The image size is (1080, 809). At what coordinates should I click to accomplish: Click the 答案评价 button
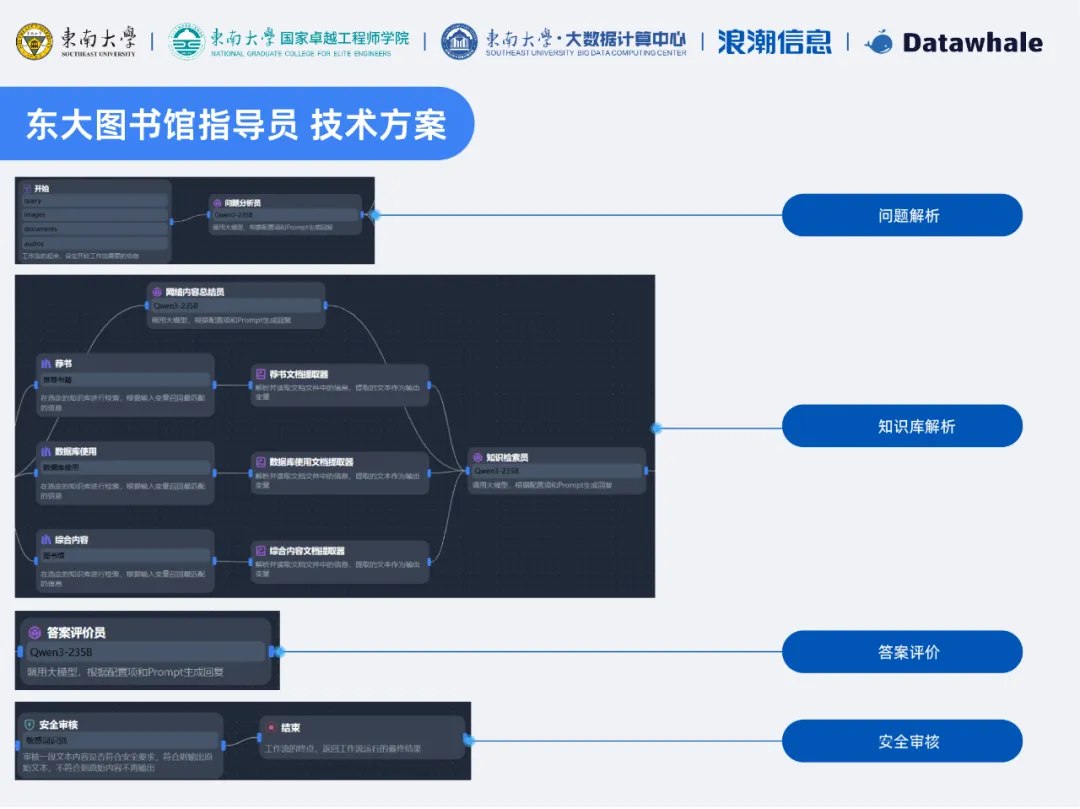(902, 651)
